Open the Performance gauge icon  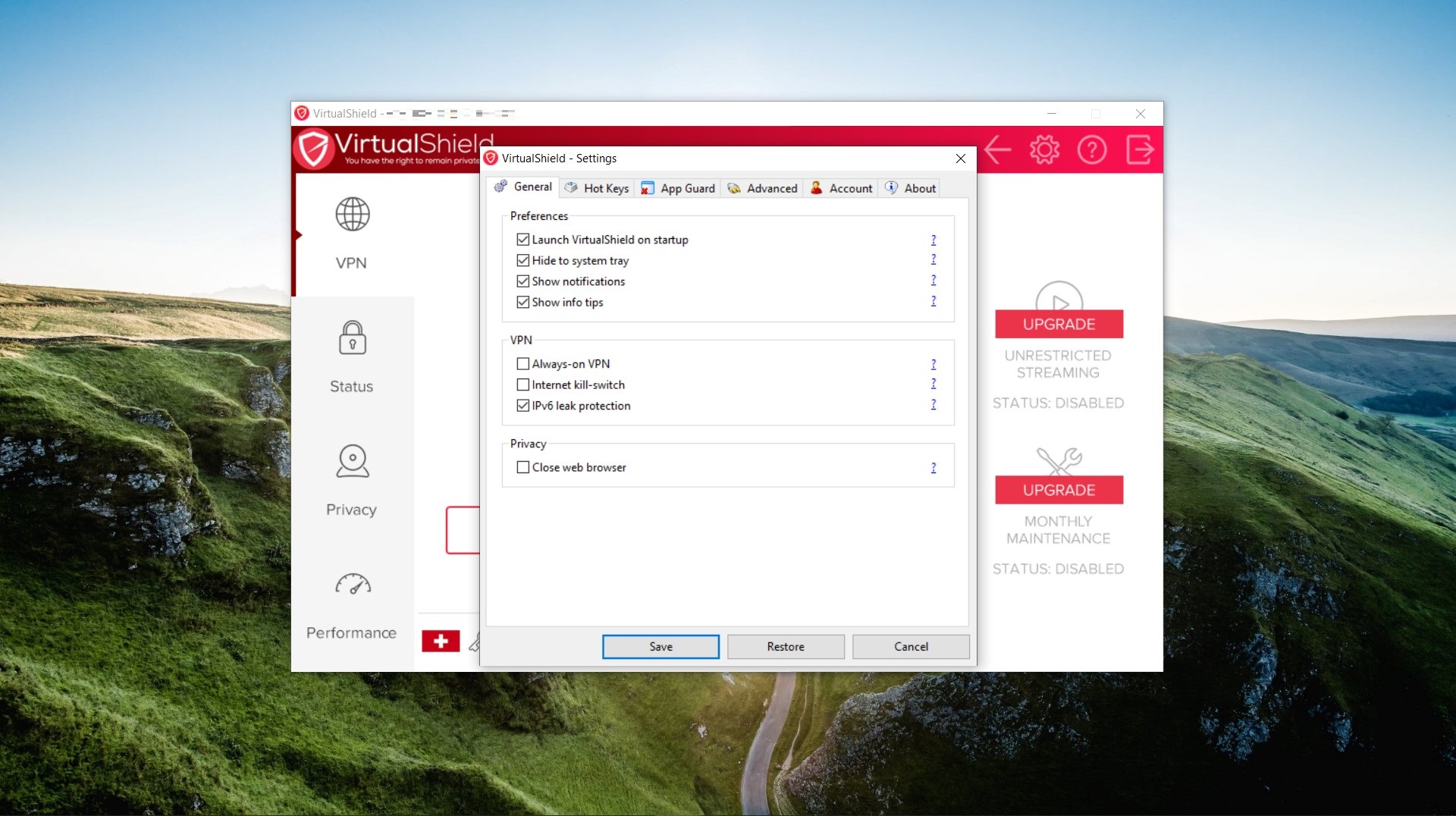pyautogui.click(x=353, y=584)
